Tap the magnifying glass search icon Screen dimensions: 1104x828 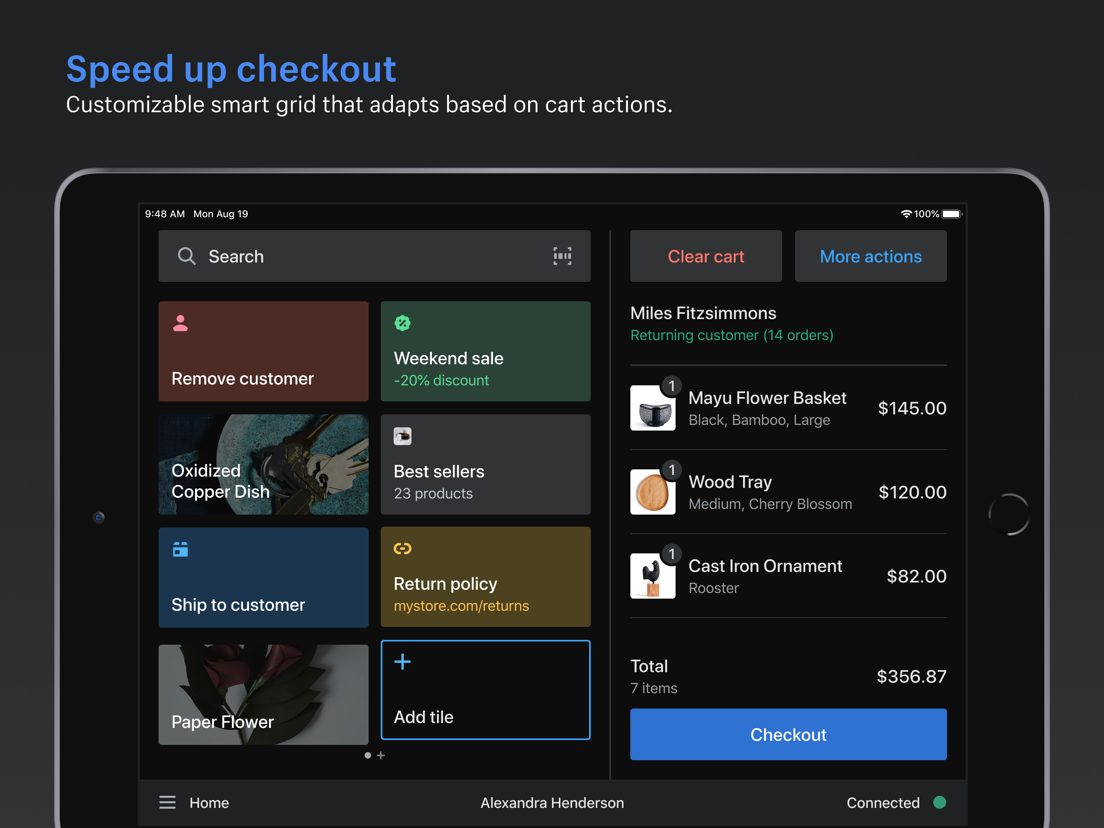click(x=186, y=256)
